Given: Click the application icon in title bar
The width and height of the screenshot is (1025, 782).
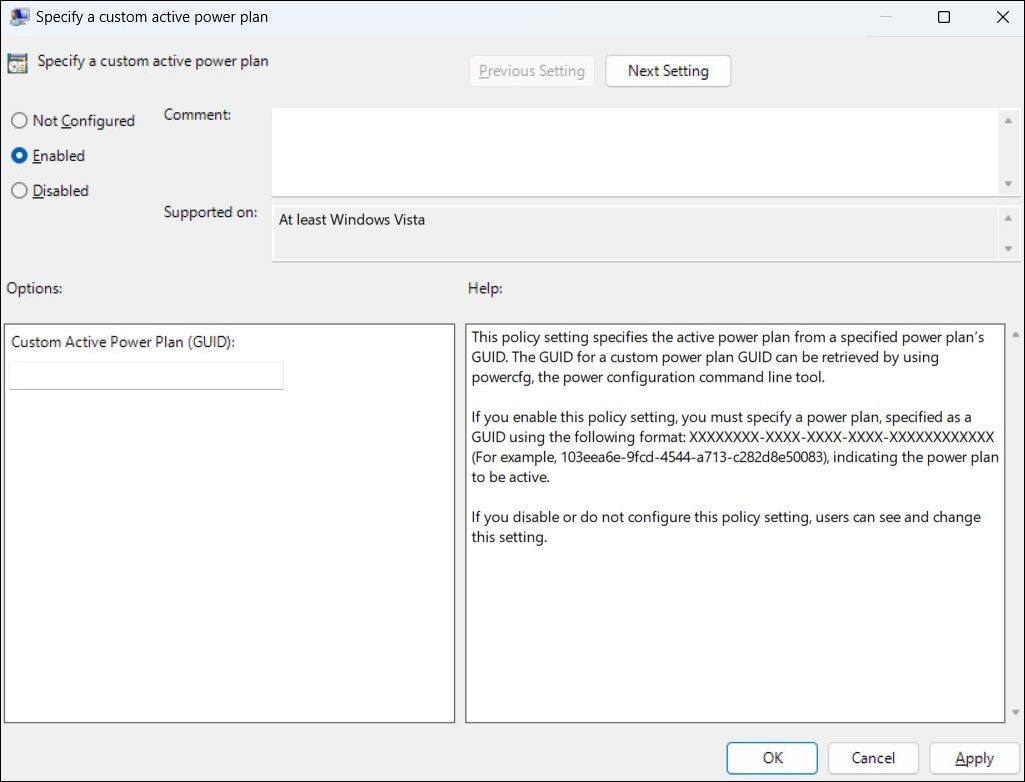Looking at the screenshot, I should 18,16.
